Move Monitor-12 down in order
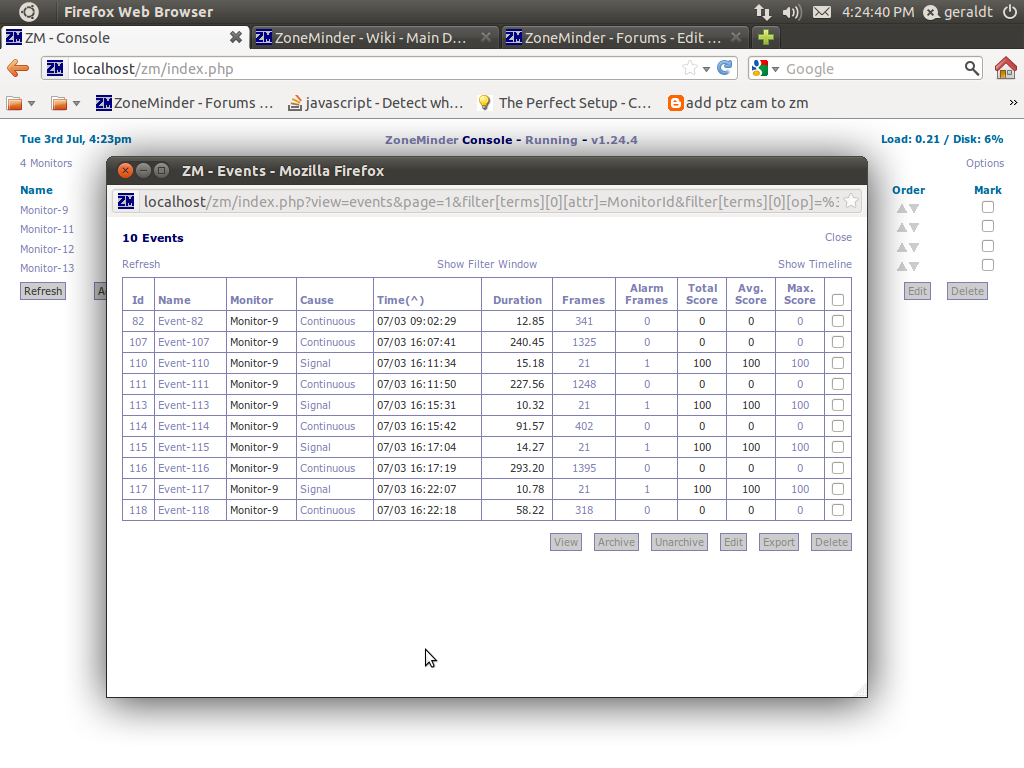 point(914,248)
